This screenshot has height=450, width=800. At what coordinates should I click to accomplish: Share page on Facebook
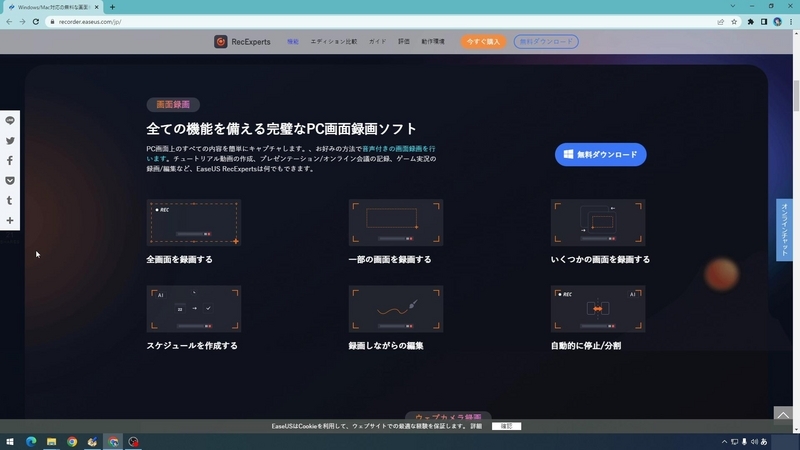[10, 161]
